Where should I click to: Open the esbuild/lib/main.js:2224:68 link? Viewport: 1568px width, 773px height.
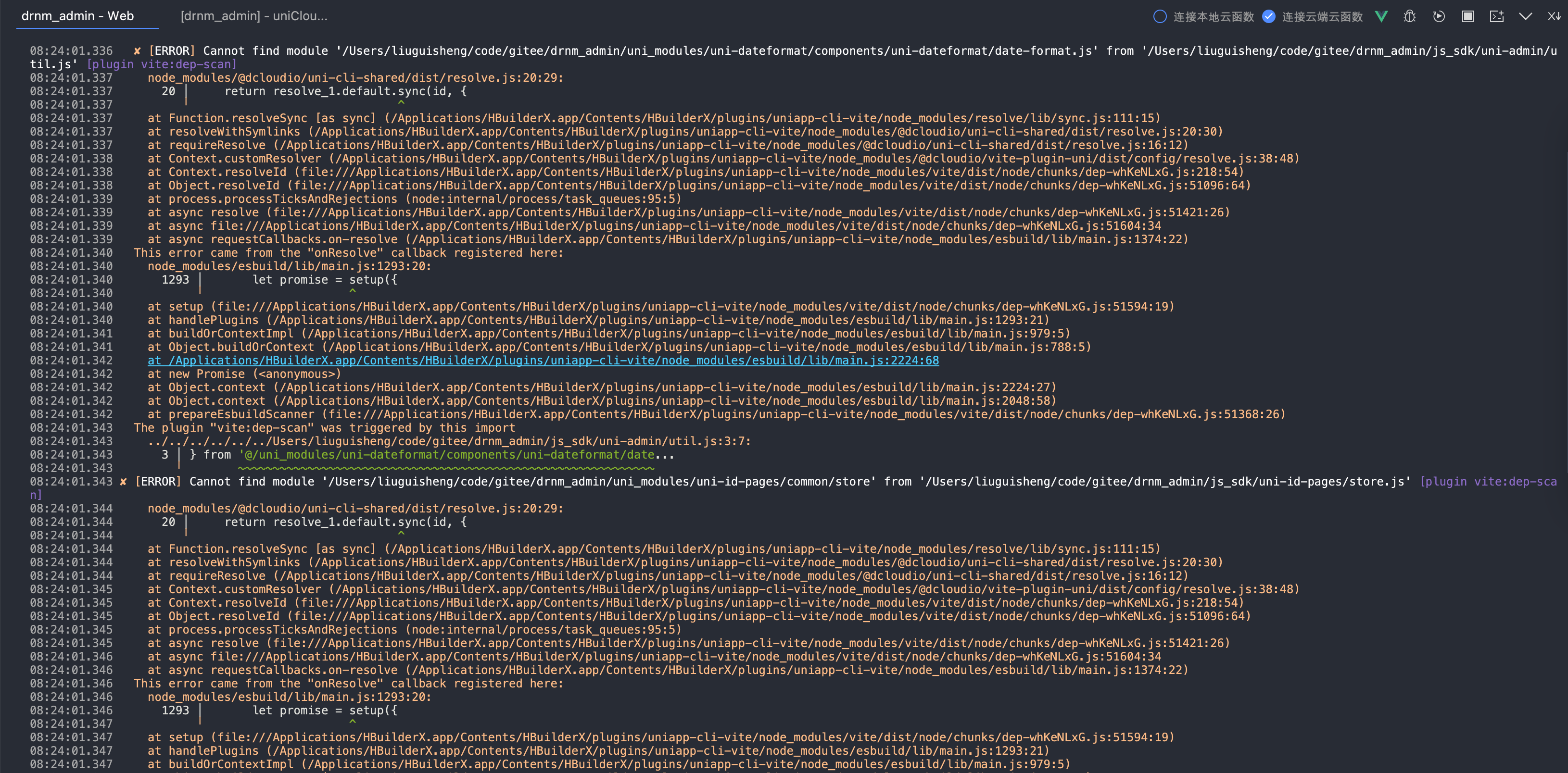pos(543,361)
